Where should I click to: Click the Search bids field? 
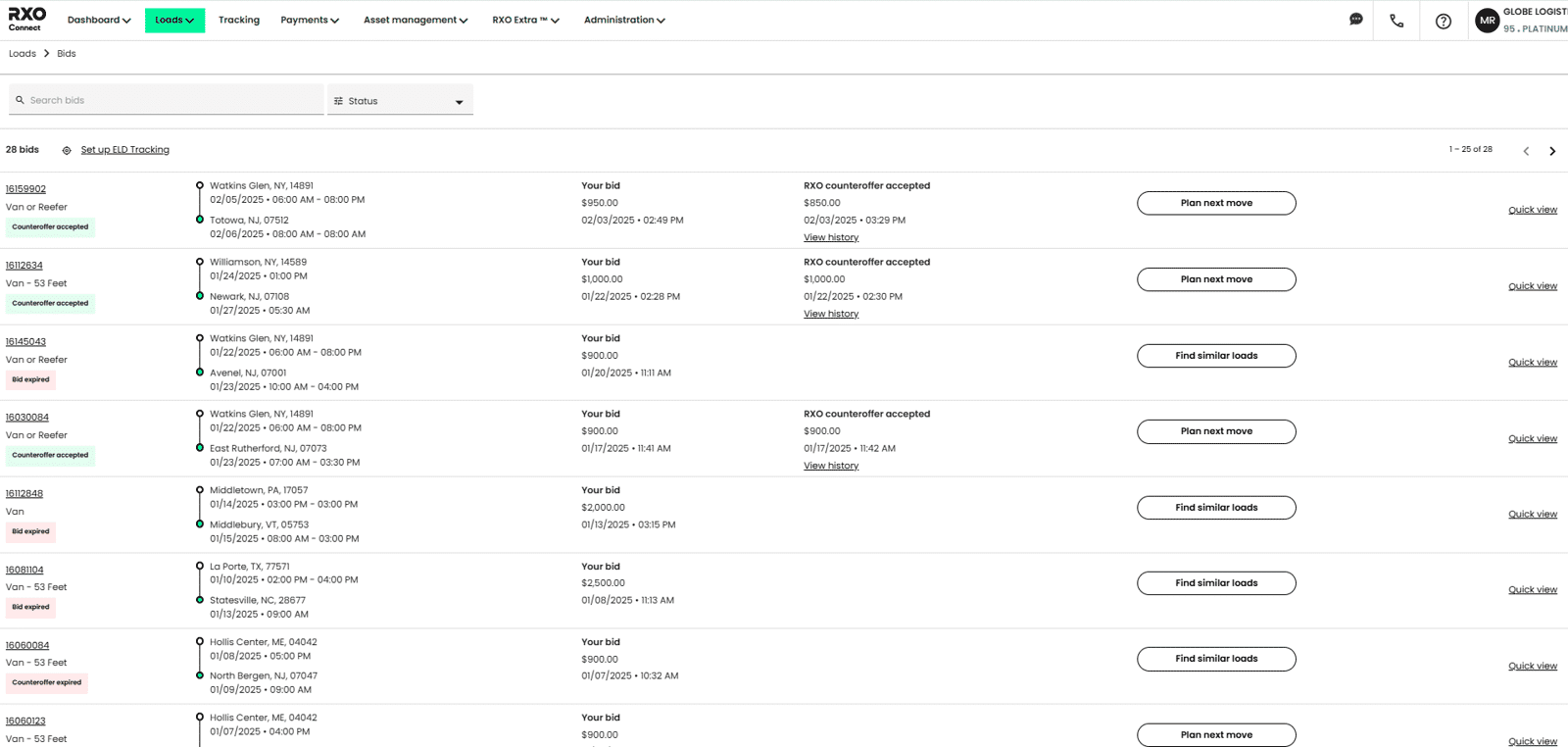(167, 100)
